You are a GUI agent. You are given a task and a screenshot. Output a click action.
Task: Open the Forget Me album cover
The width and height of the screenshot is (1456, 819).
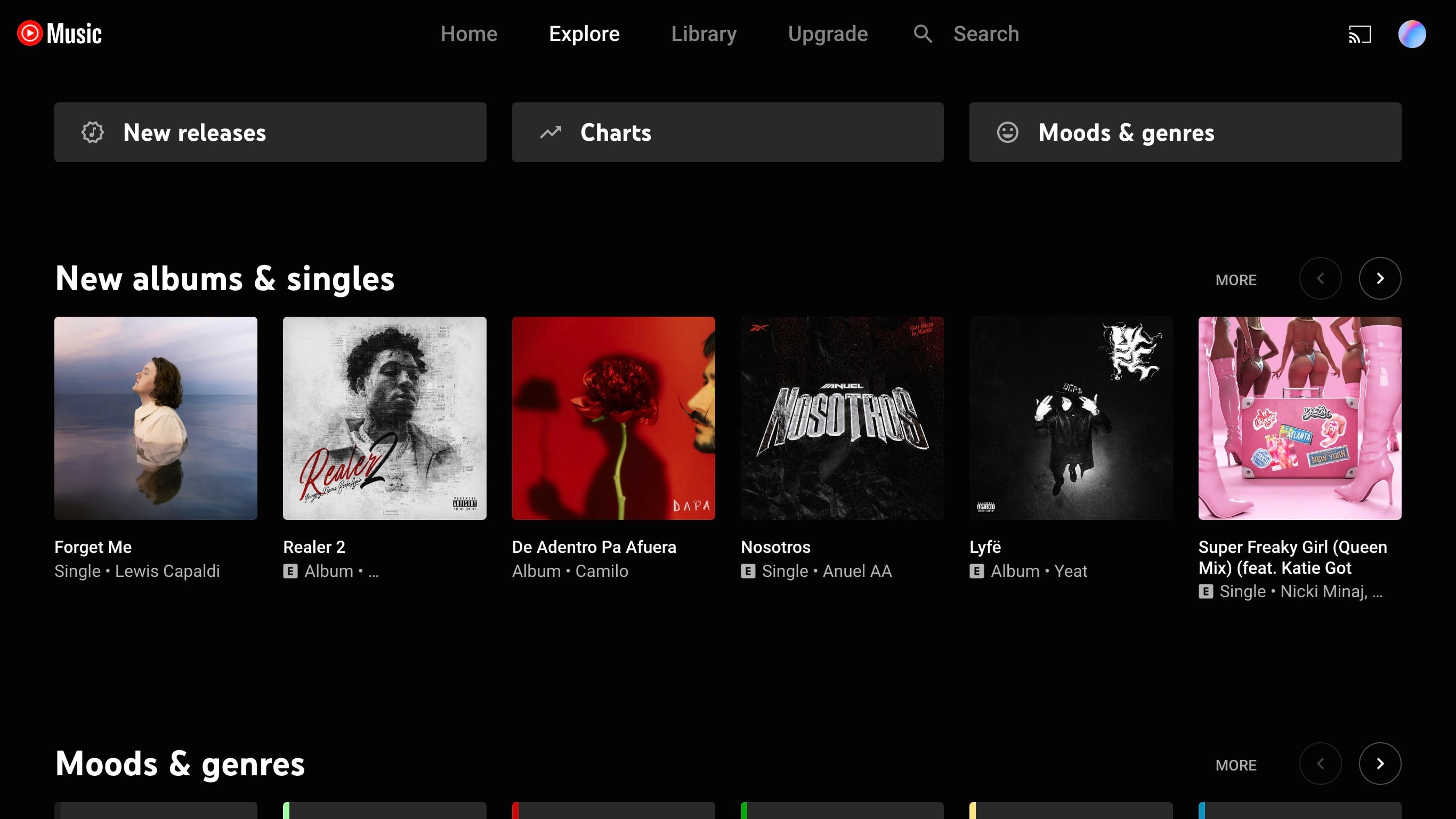(x=156, y=418)
